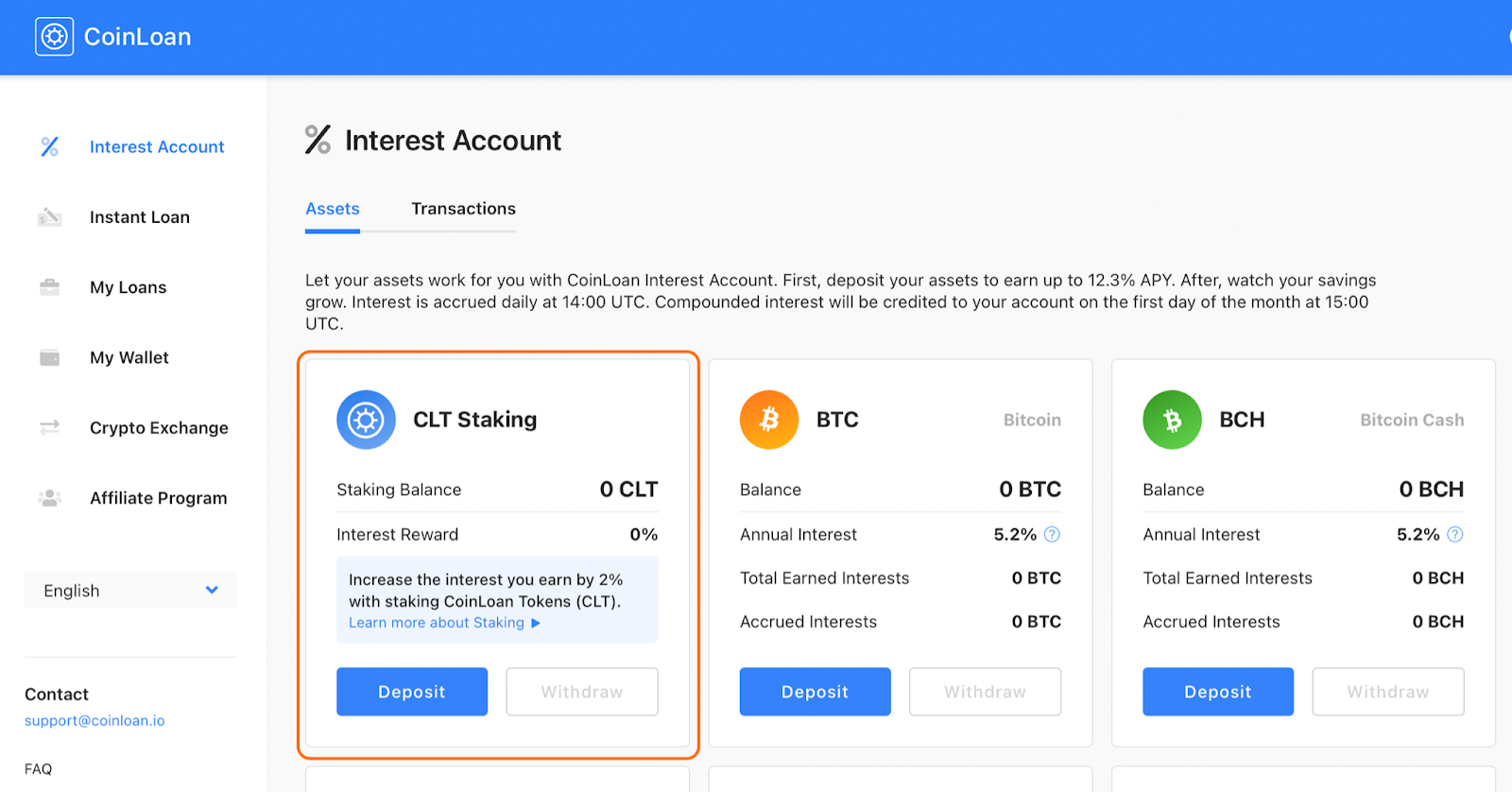
Task: Select the Assets tab
Action: [333, 209]
